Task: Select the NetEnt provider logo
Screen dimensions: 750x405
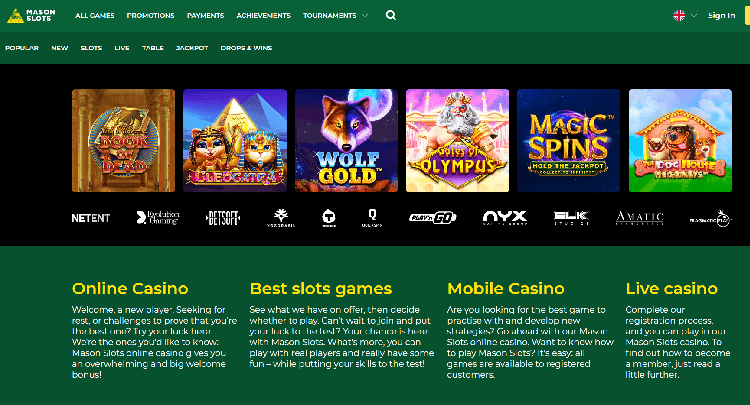Action: 91,219
